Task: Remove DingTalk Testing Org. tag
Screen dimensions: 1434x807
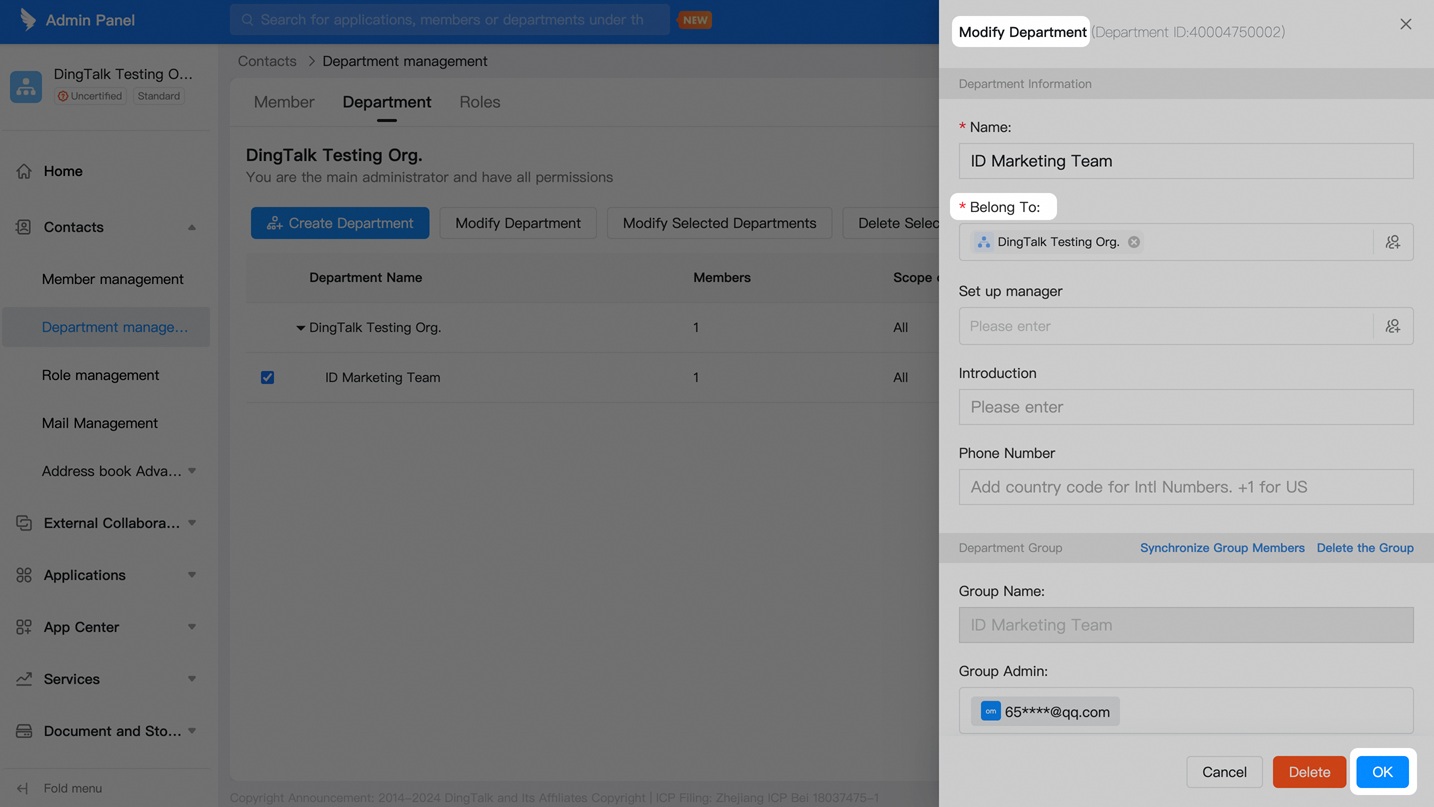Action: click(1134, 242)
